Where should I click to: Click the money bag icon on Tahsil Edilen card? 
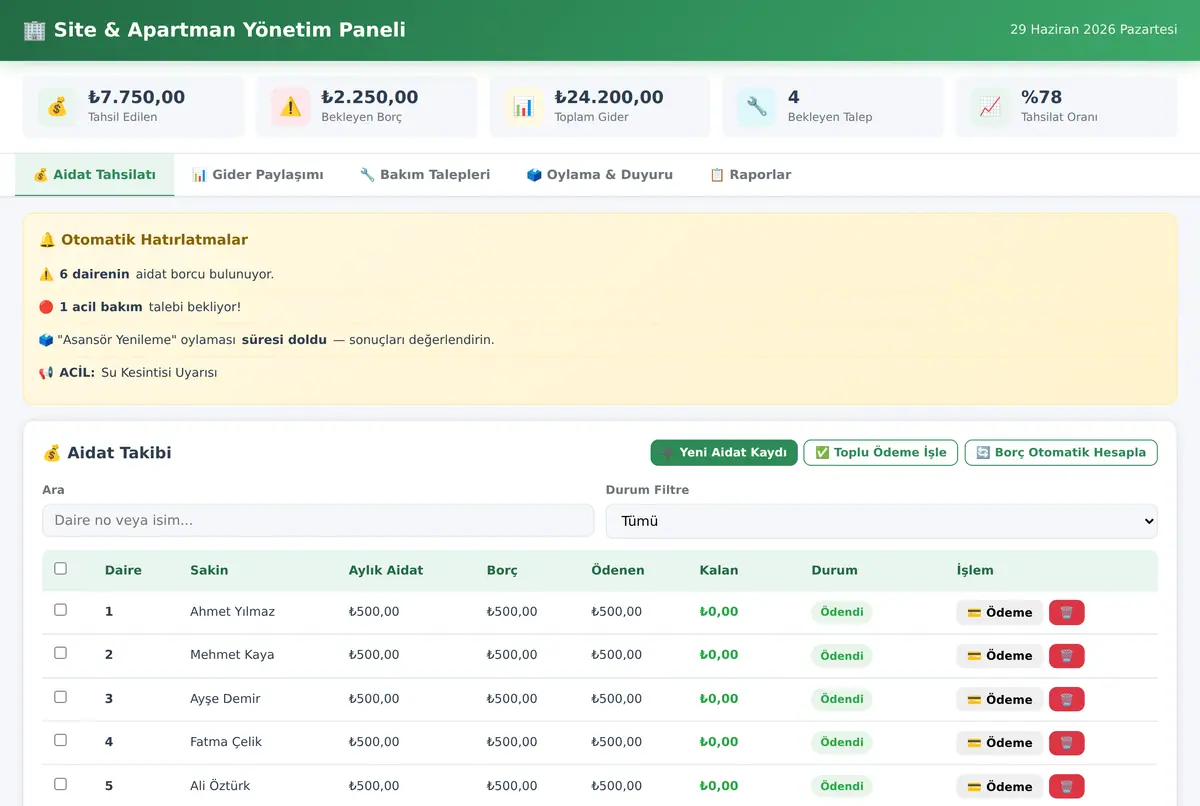click(57, 107)
